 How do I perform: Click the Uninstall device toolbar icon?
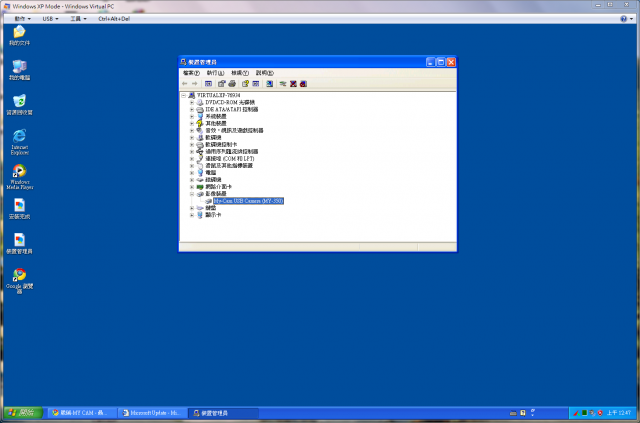(x=303, y=84)
